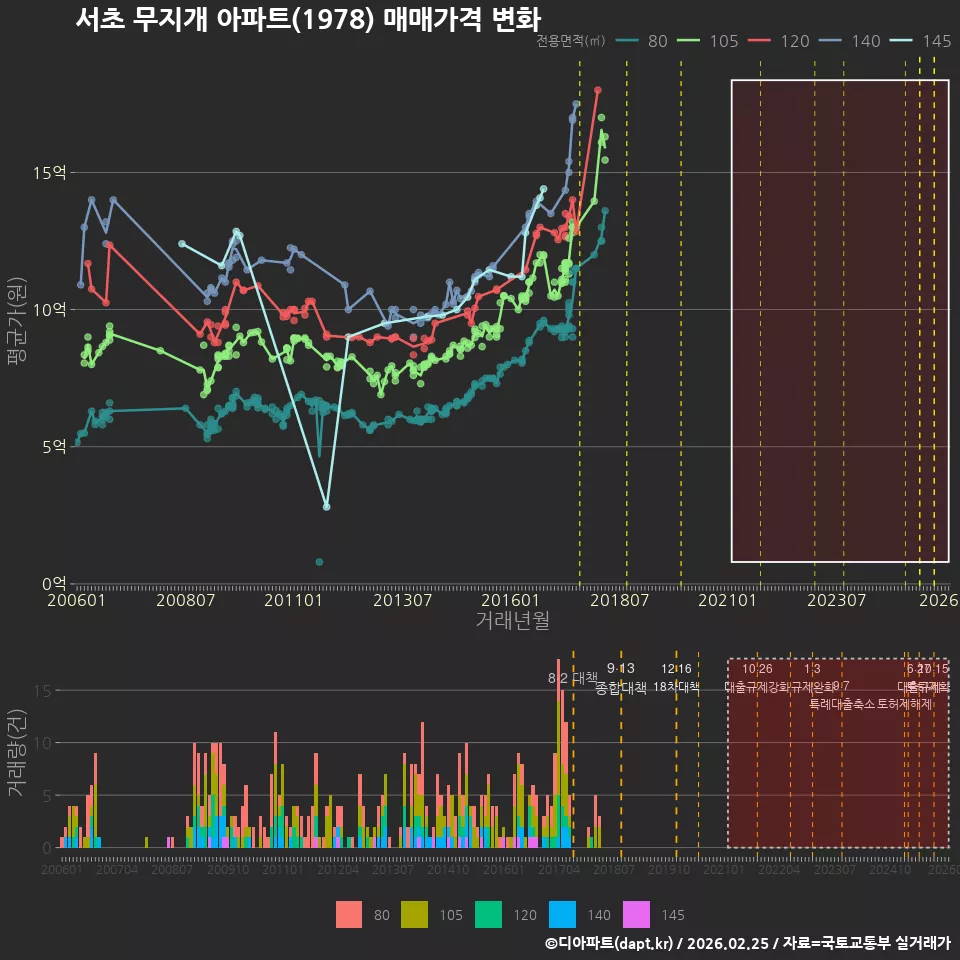The image size is (960, 960).
Task: Select the green 120 bar legend swatch
Action: (x=489, y=915)
